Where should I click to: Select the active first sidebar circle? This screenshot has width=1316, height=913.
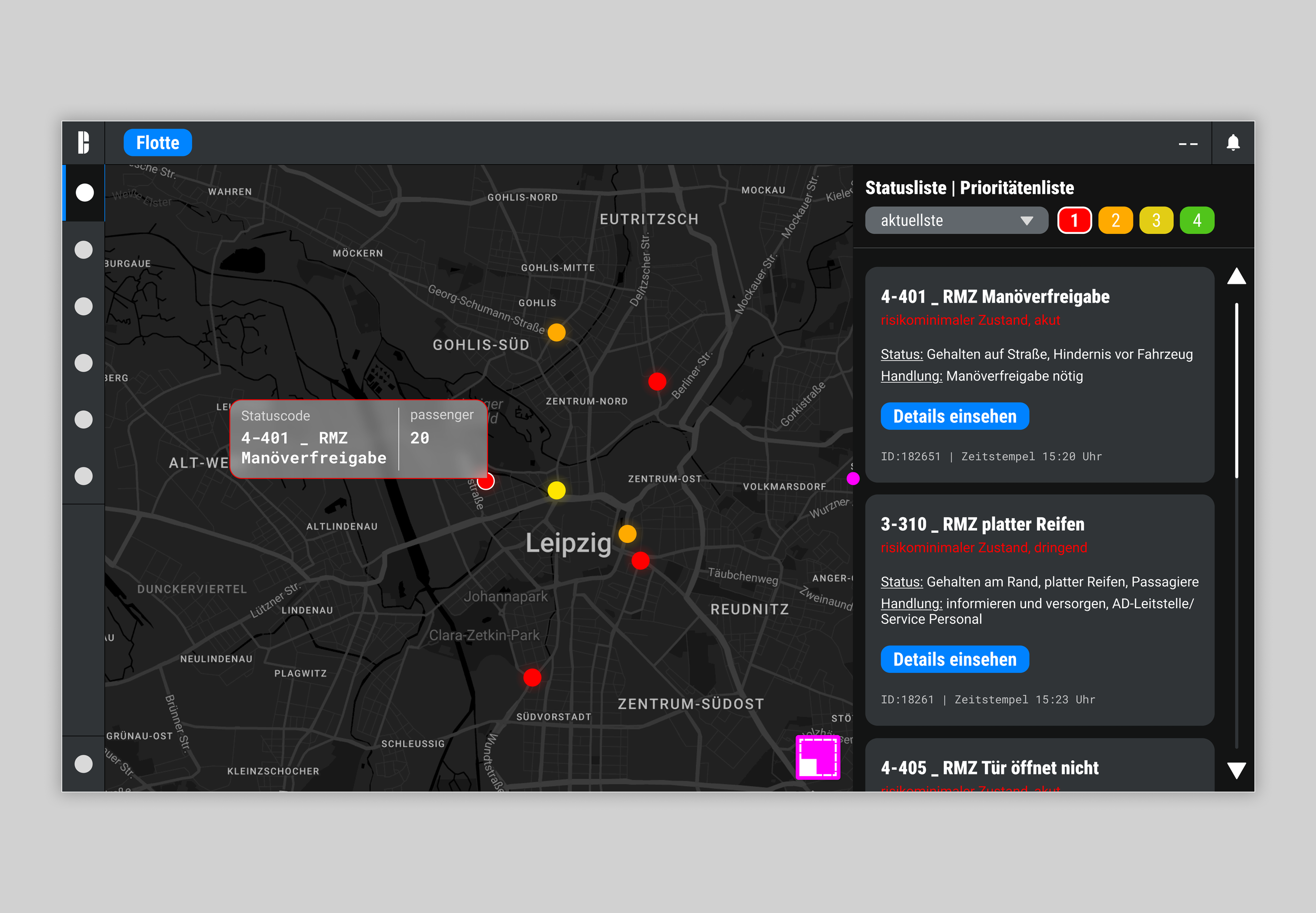pyautogui.click(x=85, y=193)
